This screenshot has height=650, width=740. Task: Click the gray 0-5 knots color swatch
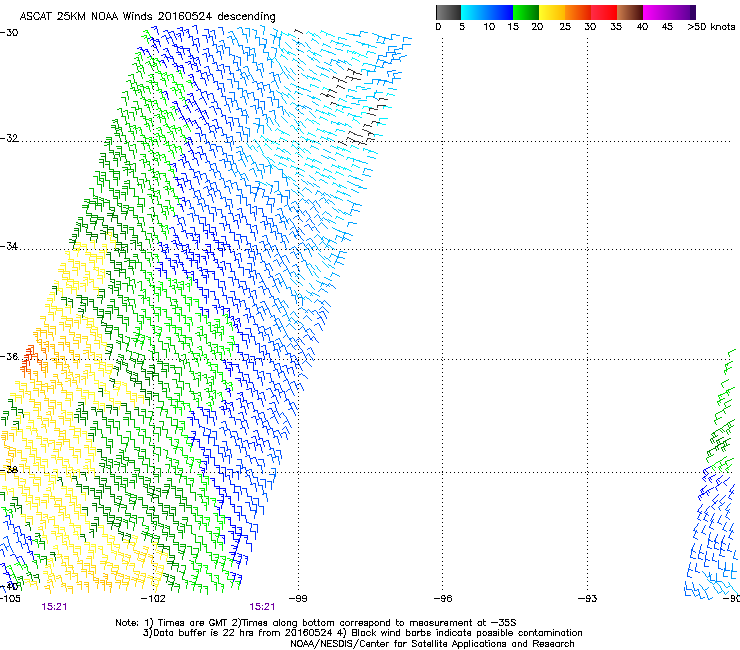pos(448,12)
